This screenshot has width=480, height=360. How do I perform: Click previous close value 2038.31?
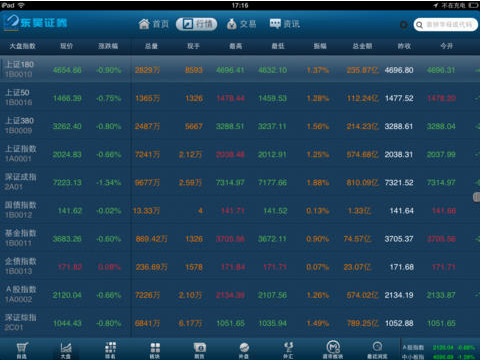pyautogui.click(x=399, y=154)
